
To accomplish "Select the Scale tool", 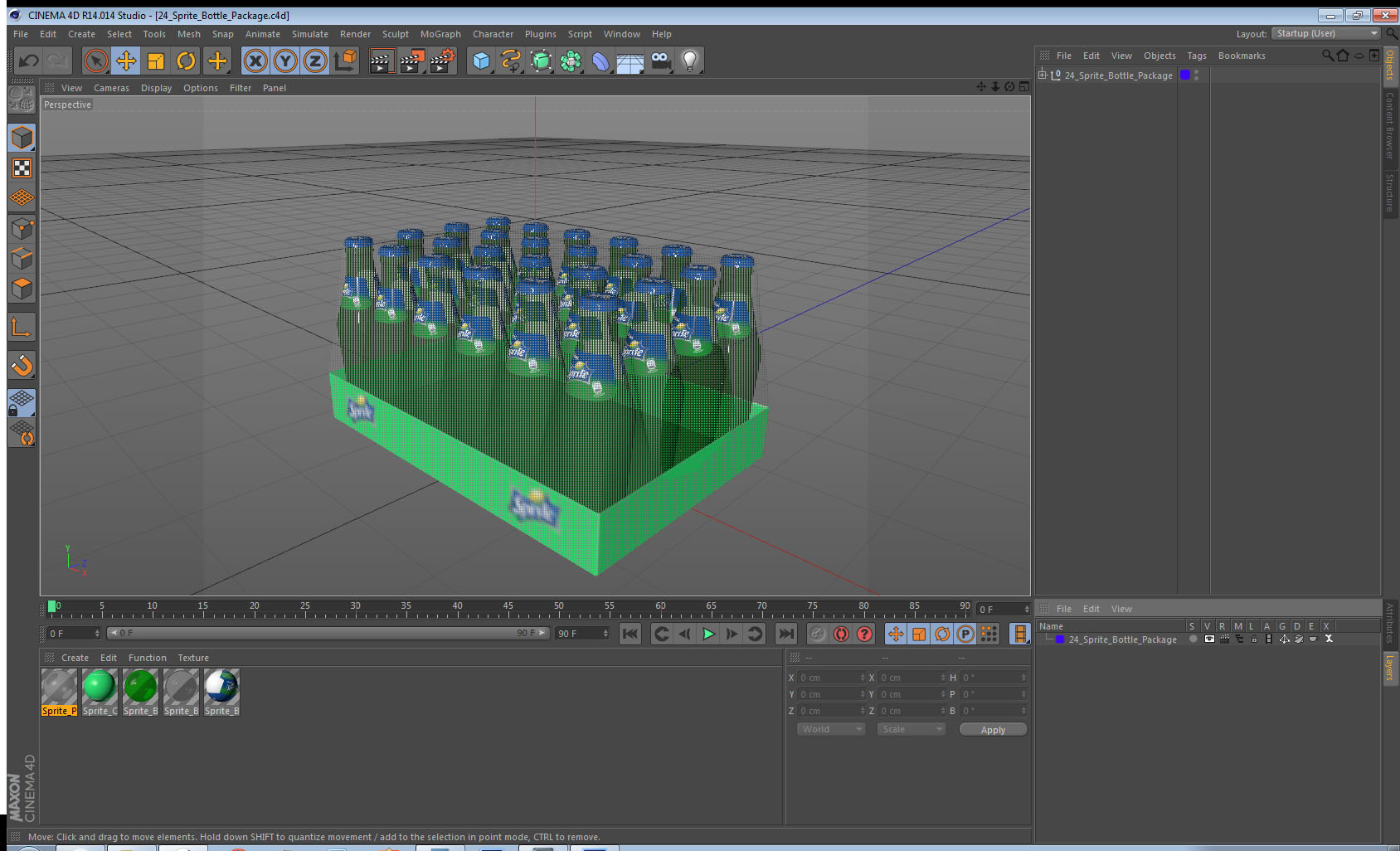I will [156, 61].
